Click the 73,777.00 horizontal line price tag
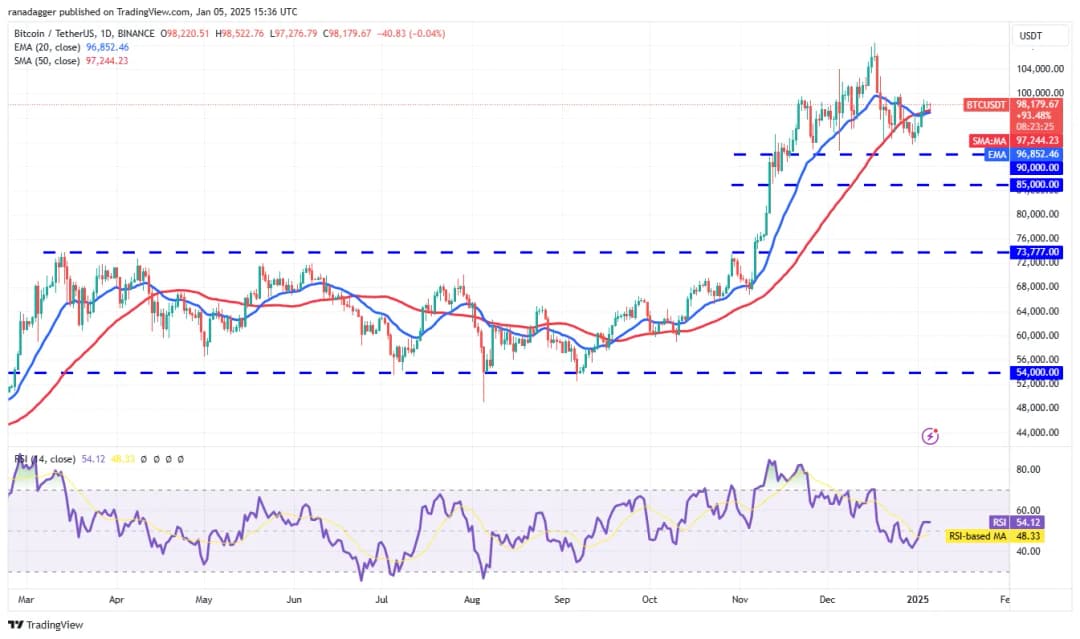 [x=1038, y=252]
